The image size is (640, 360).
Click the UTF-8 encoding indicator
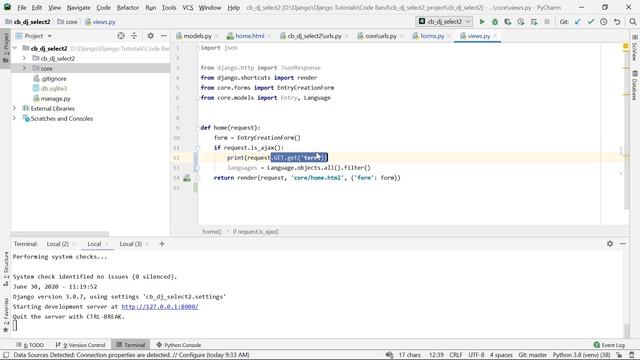[x=476, y=355]
